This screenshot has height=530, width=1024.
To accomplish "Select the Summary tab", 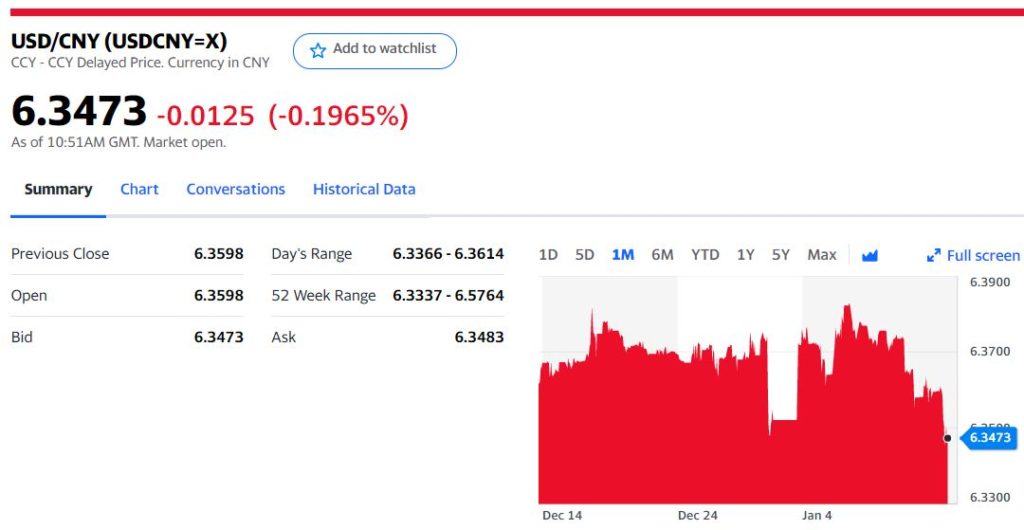I will (x=58, y=189).
